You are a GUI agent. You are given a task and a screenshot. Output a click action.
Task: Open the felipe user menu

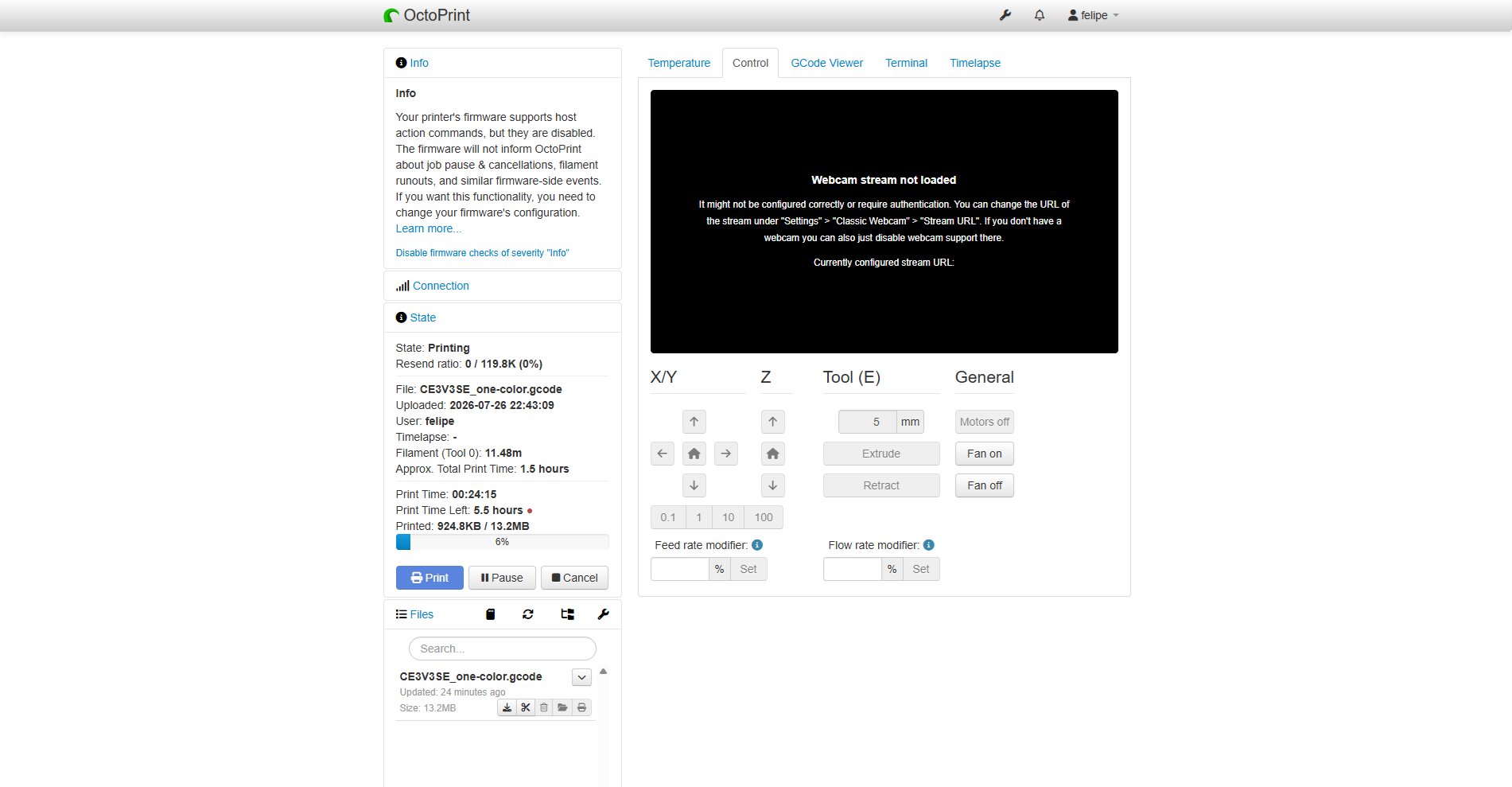coord(1093,15)
